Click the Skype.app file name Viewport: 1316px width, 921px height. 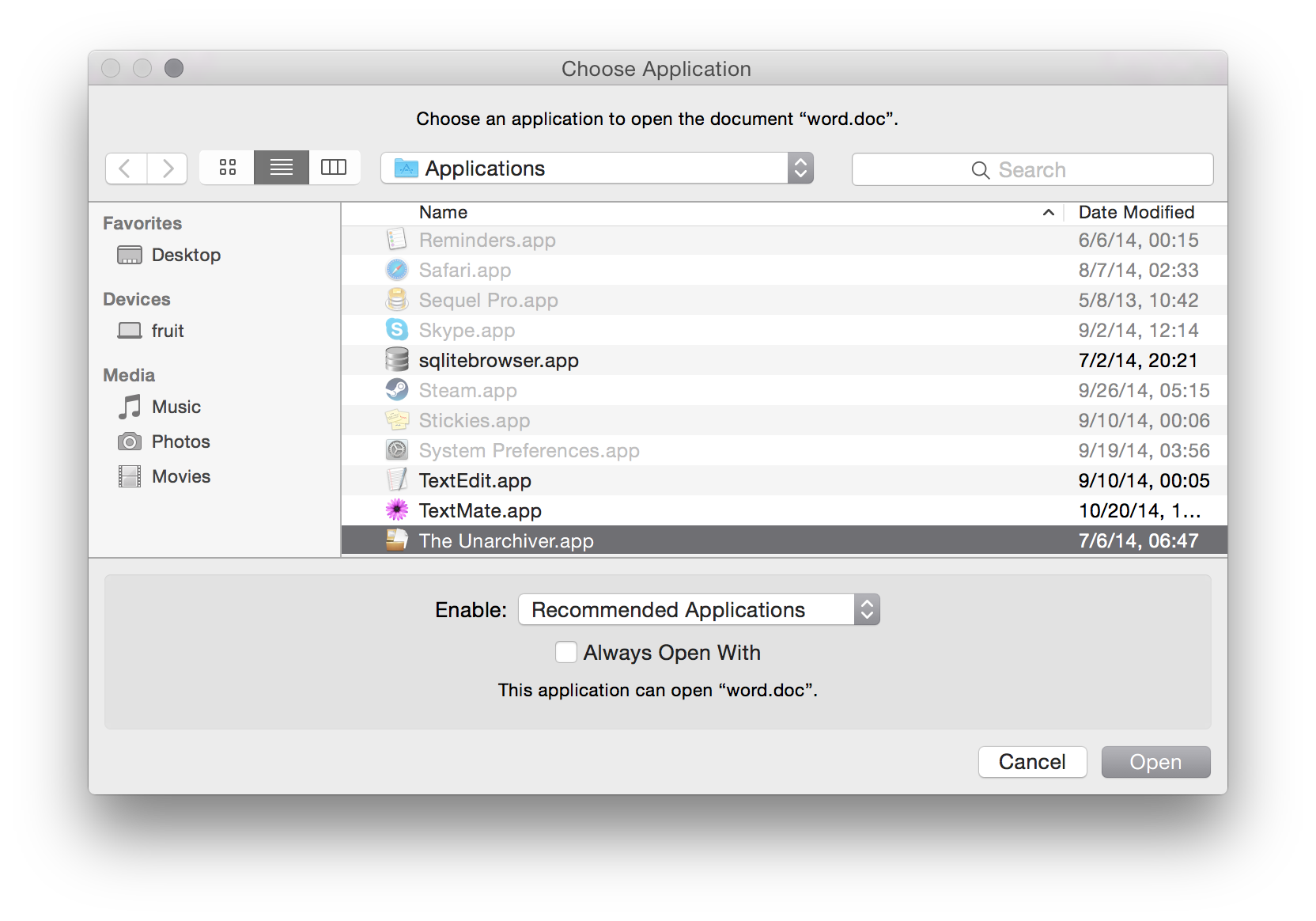(x=467, y=330)
